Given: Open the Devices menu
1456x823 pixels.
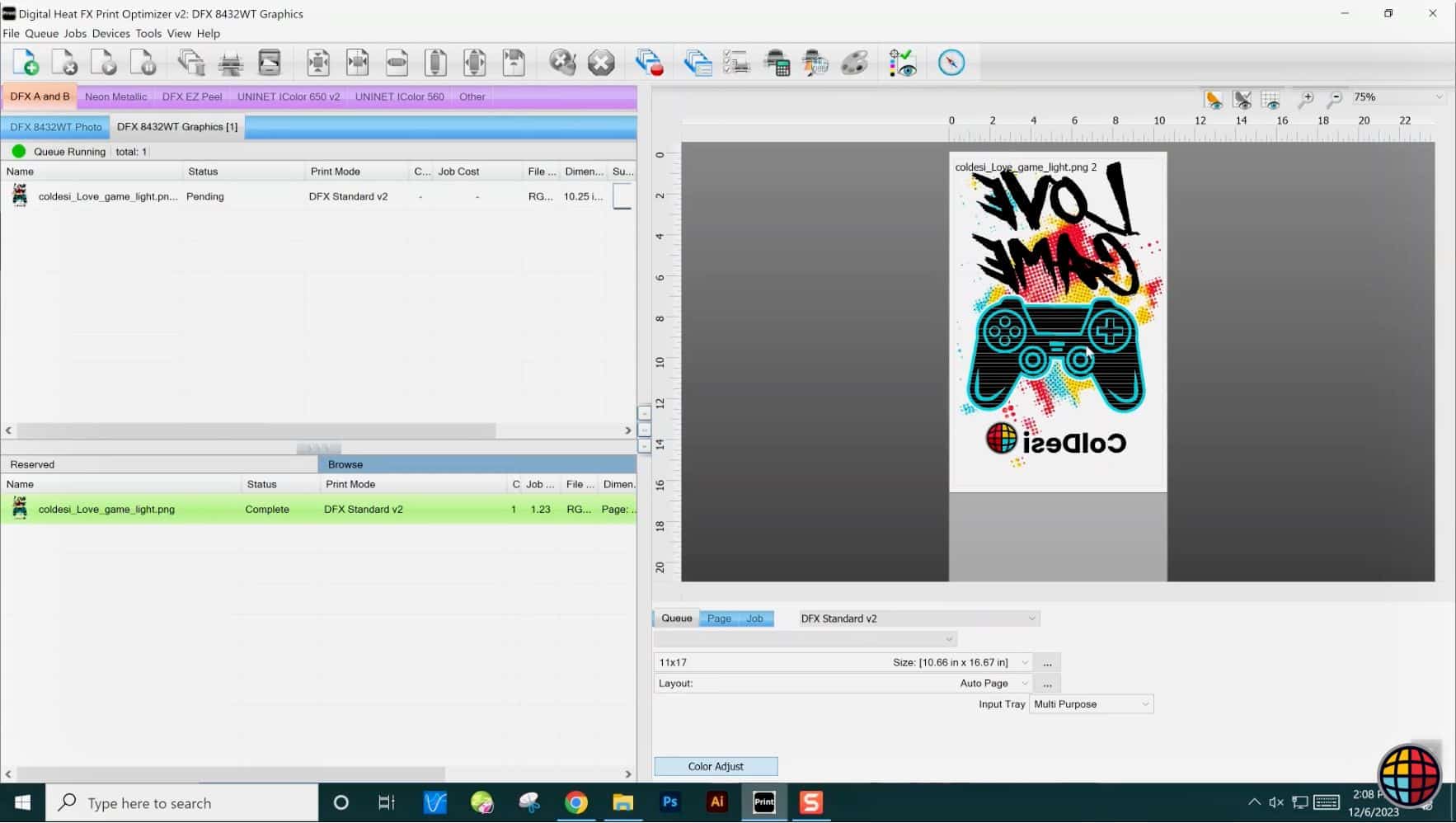Looking at the screenshot, I should [110, 34].
